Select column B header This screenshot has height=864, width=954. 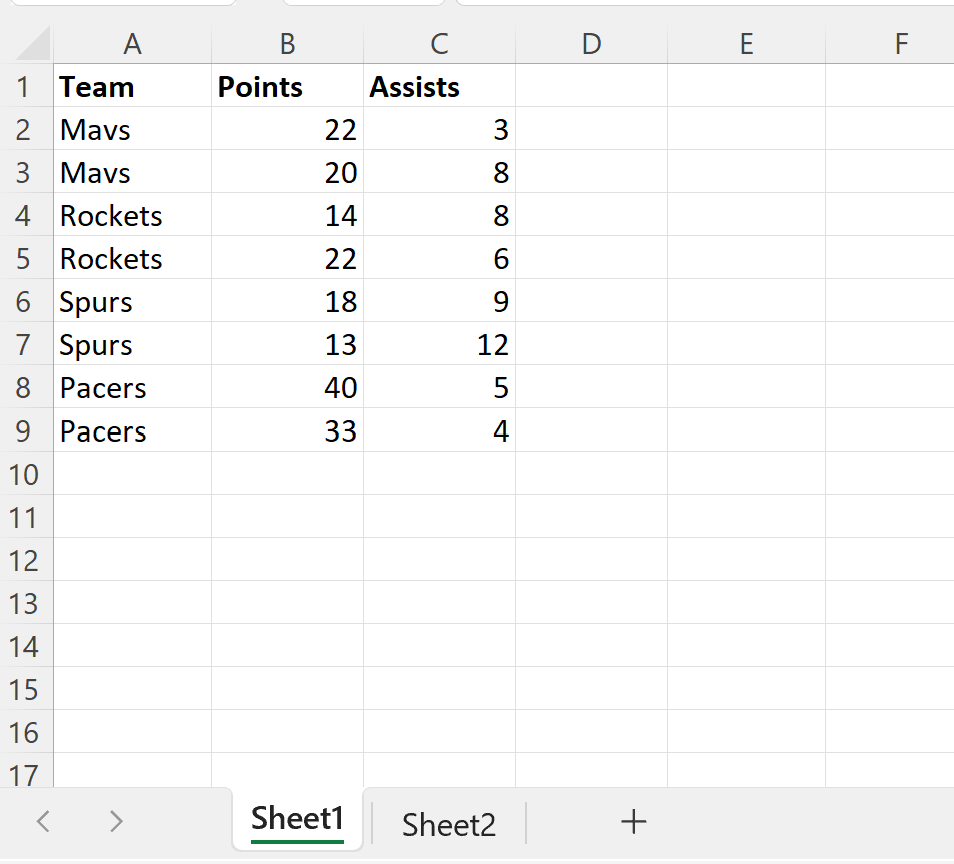click(x=287, y=44)
